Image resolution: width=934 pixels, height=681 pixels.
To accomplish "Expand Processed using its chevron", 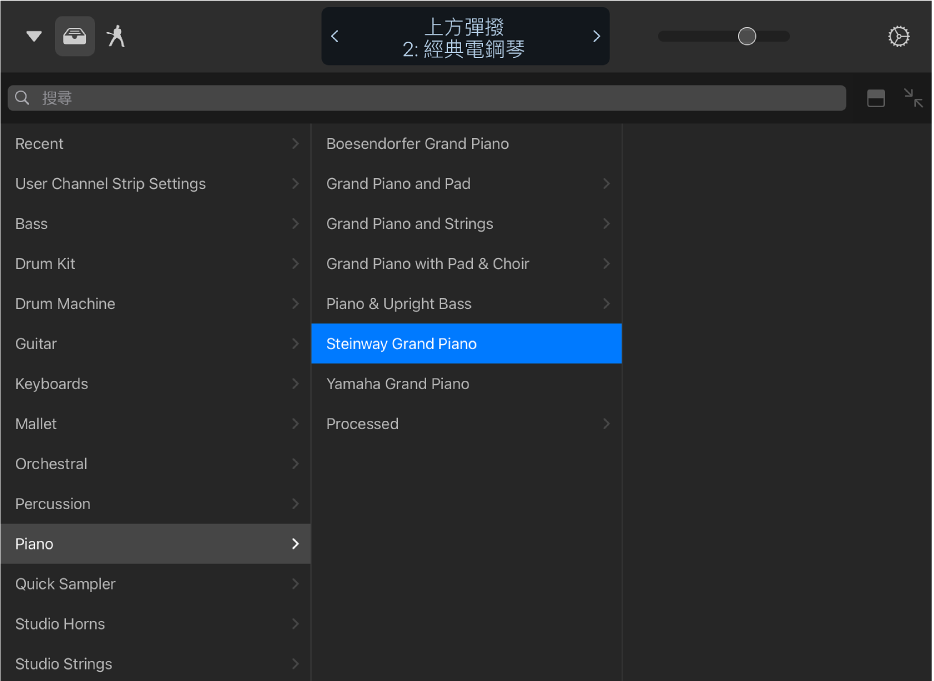I will [606, 424].
